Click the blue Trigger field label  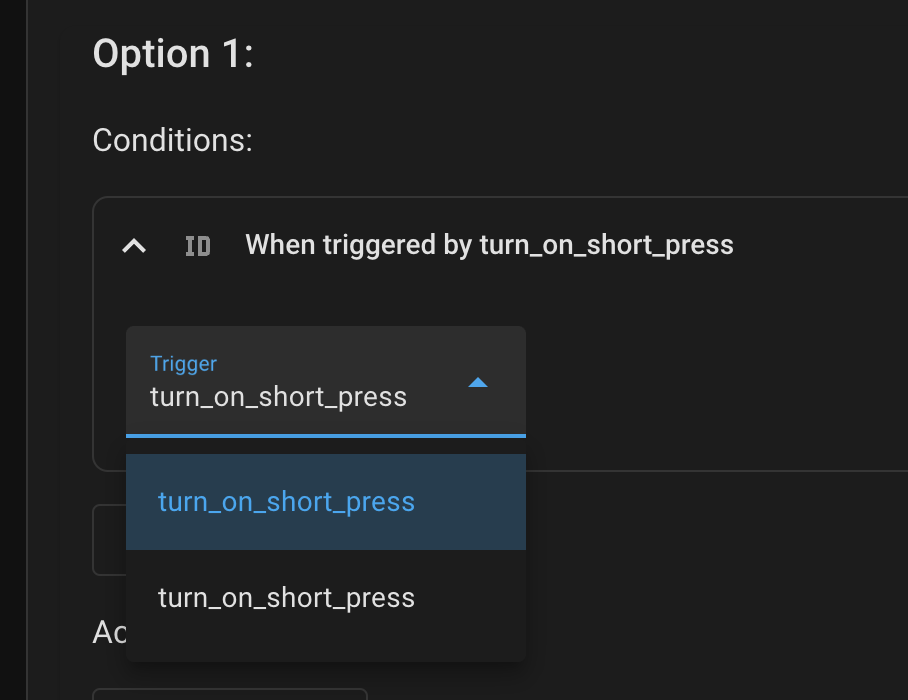(x=184, y=364)
